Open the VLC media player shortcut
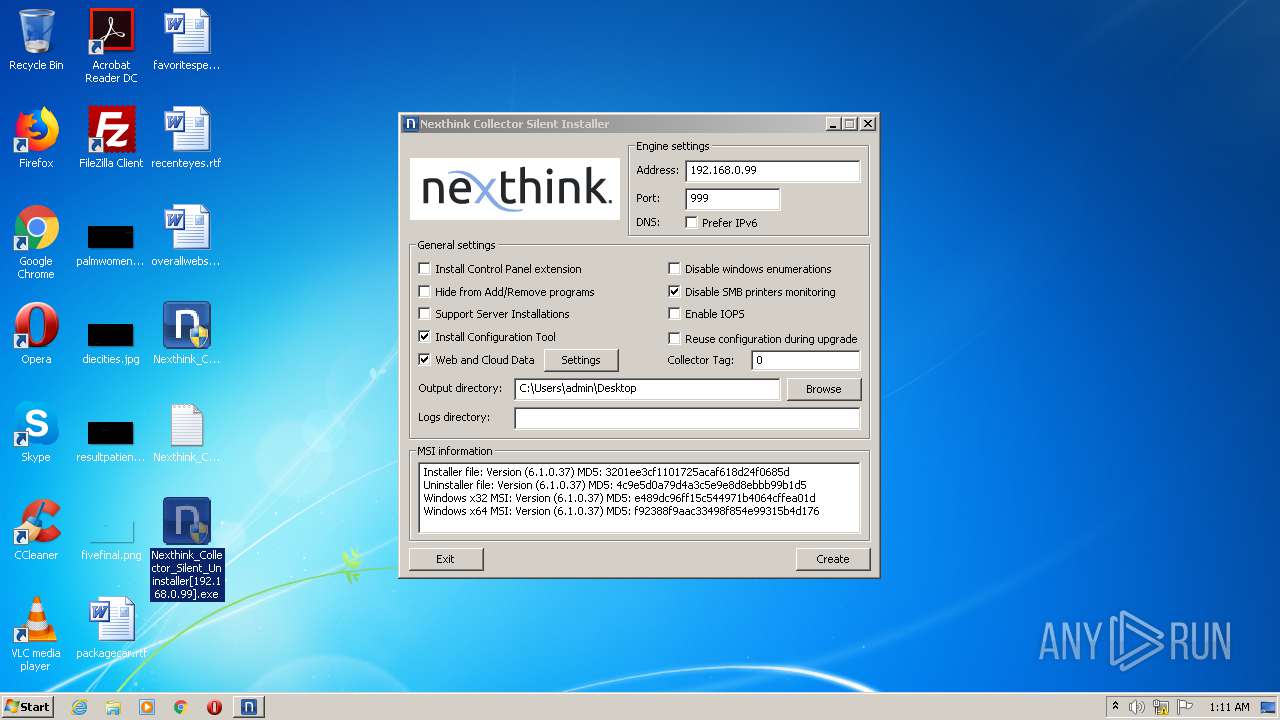 [36, 634]
